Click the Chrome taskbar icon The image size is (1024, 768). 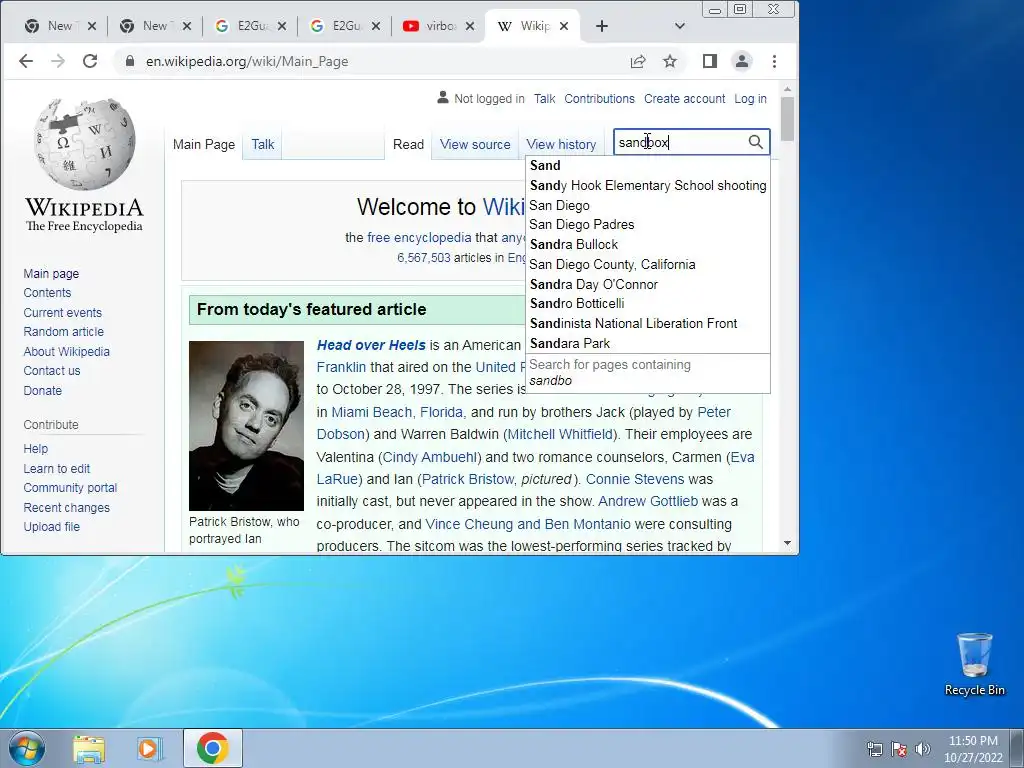(x=212, y=748)
